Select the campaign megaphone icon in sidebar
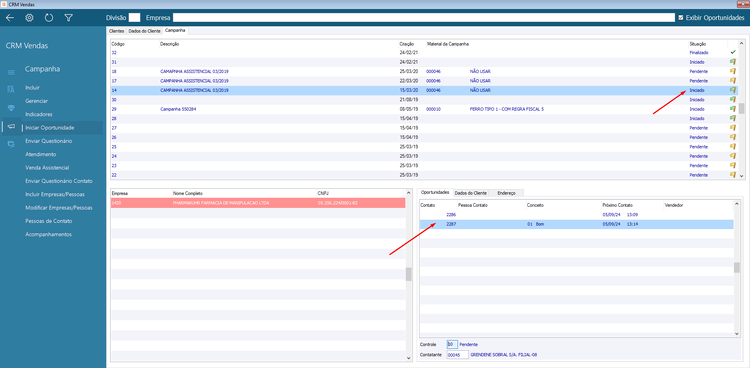Image resolution: width=750 pixels, height=368 pixels. tap(11, 126)
